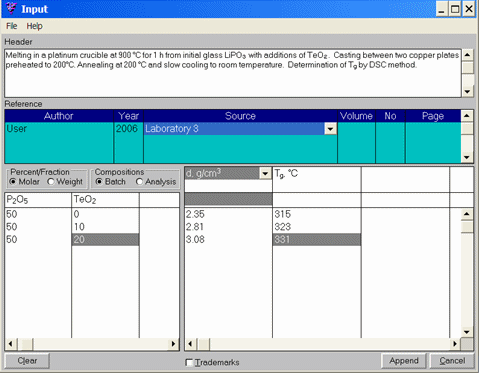This screenshot has width=479, height=373.
Task: Click the TeO2 column header
Action: pos(105,200)
